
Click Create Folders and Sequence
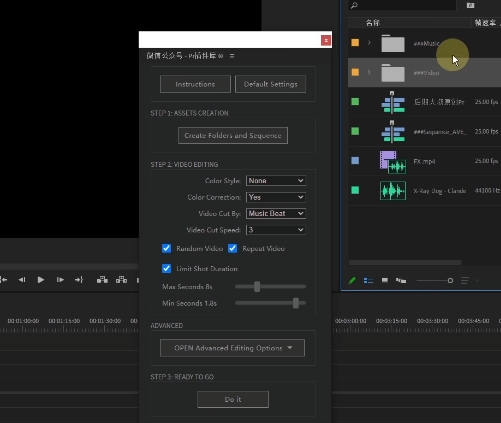pos(233,136)
